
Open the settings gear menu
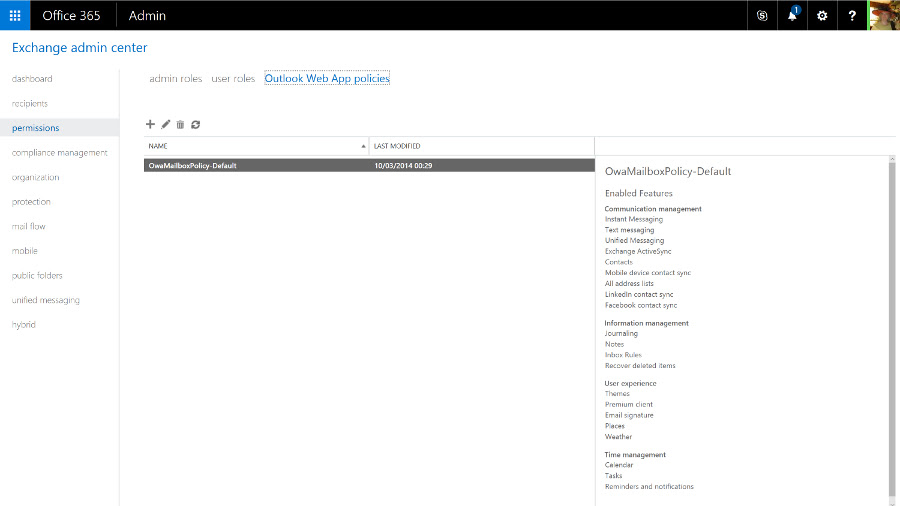pos(822,15)
